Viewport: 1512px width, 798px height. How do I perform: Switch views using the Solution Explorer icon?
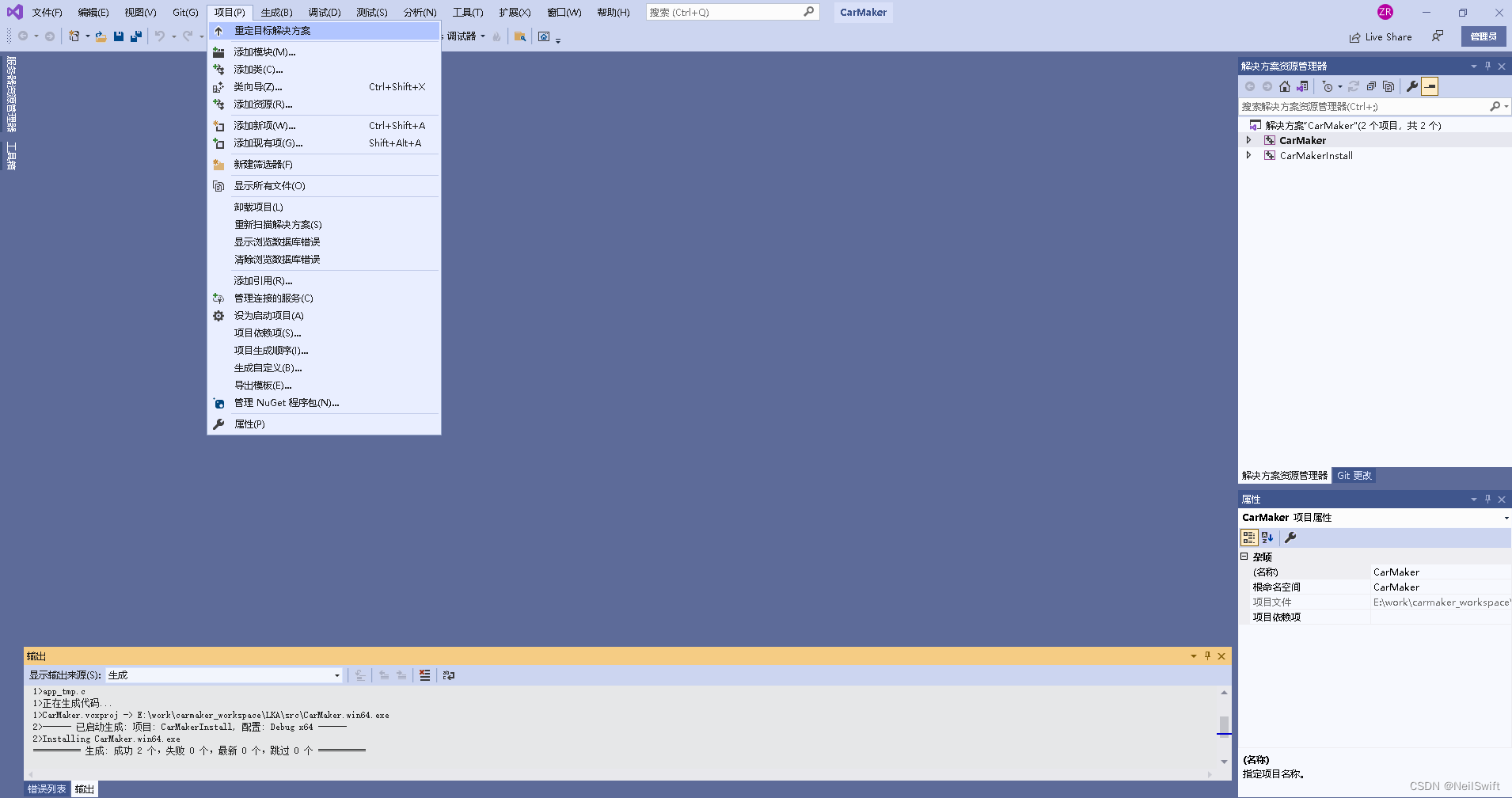click(x=1302, y=86)
